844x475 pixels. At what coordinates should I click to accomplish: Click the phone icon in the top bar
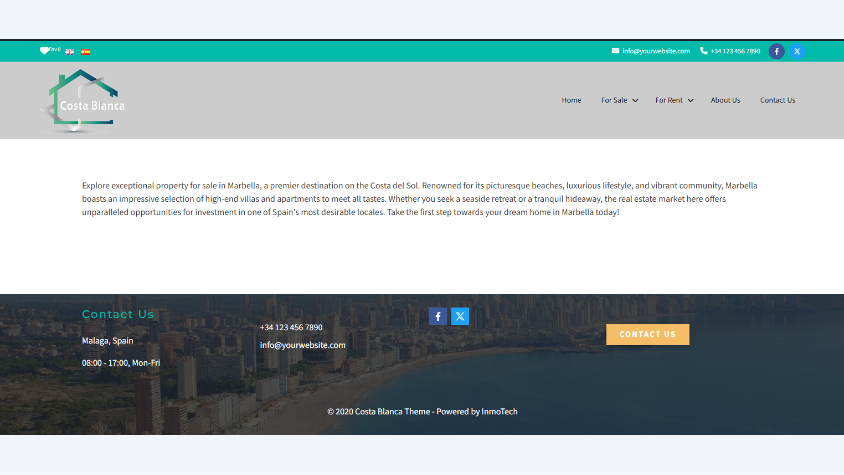point(704,51)
